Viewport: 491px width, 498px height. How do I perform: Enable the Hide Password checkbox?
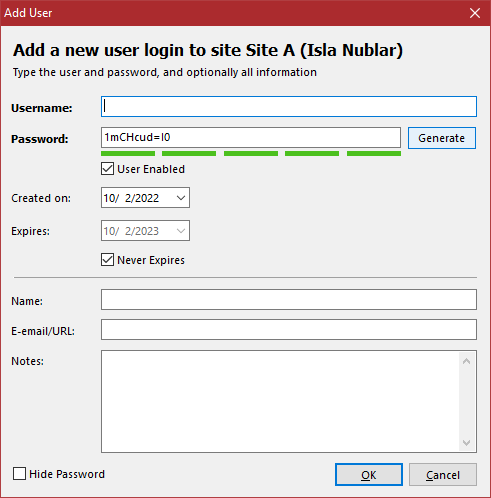(x=19, y=474)
